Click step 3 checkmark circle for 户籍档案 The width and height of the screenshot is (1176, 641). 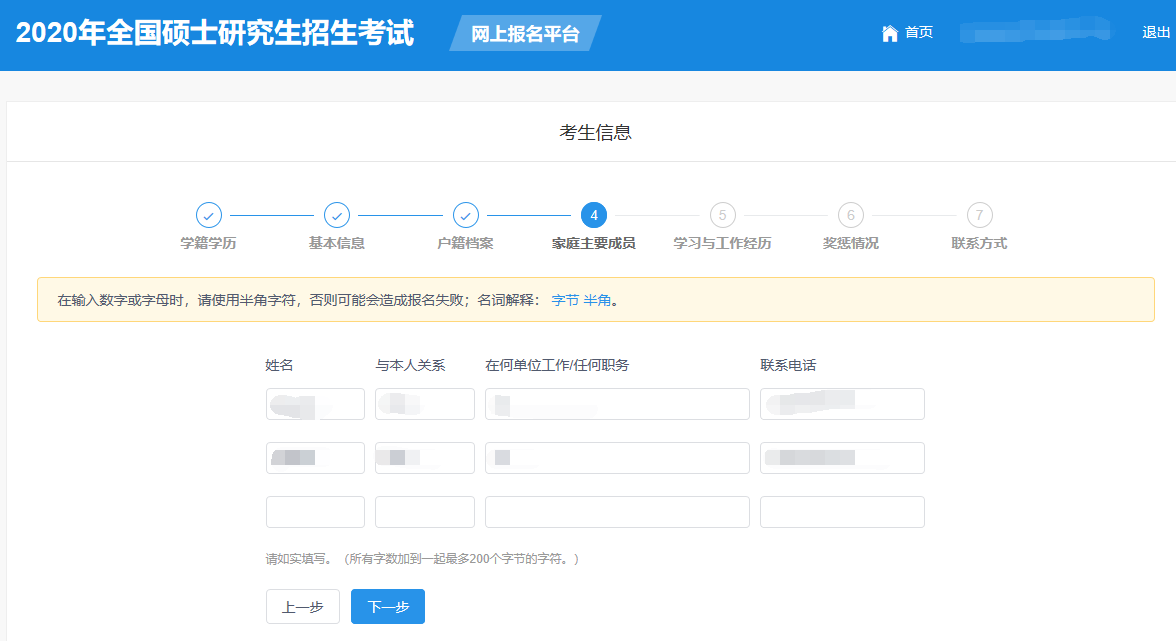point(466,215)
